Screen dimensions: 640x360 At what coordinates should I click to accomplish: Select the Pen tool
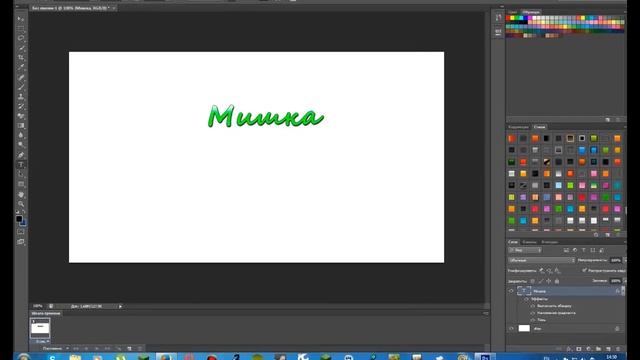tap(21, 155)
